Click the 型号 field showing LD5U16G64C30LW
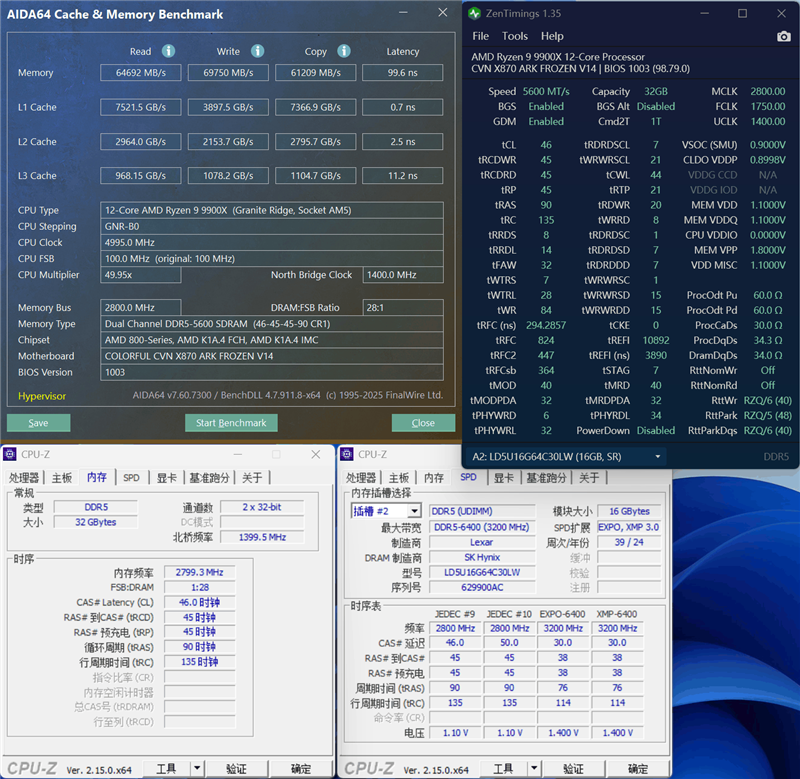800x779 pixels. [481, 573]
